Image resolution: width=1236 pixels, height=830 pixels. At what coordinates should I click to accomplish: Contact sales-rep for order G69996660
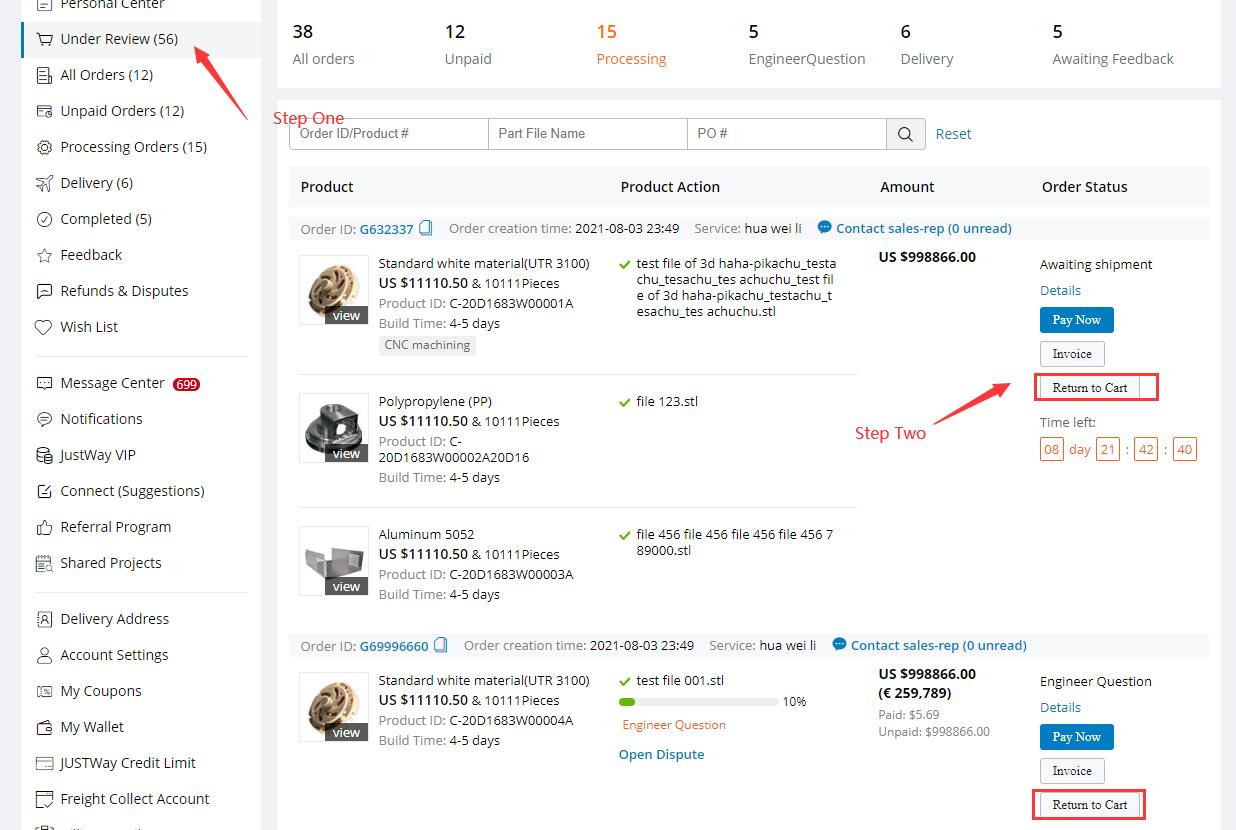pos(929,645)
